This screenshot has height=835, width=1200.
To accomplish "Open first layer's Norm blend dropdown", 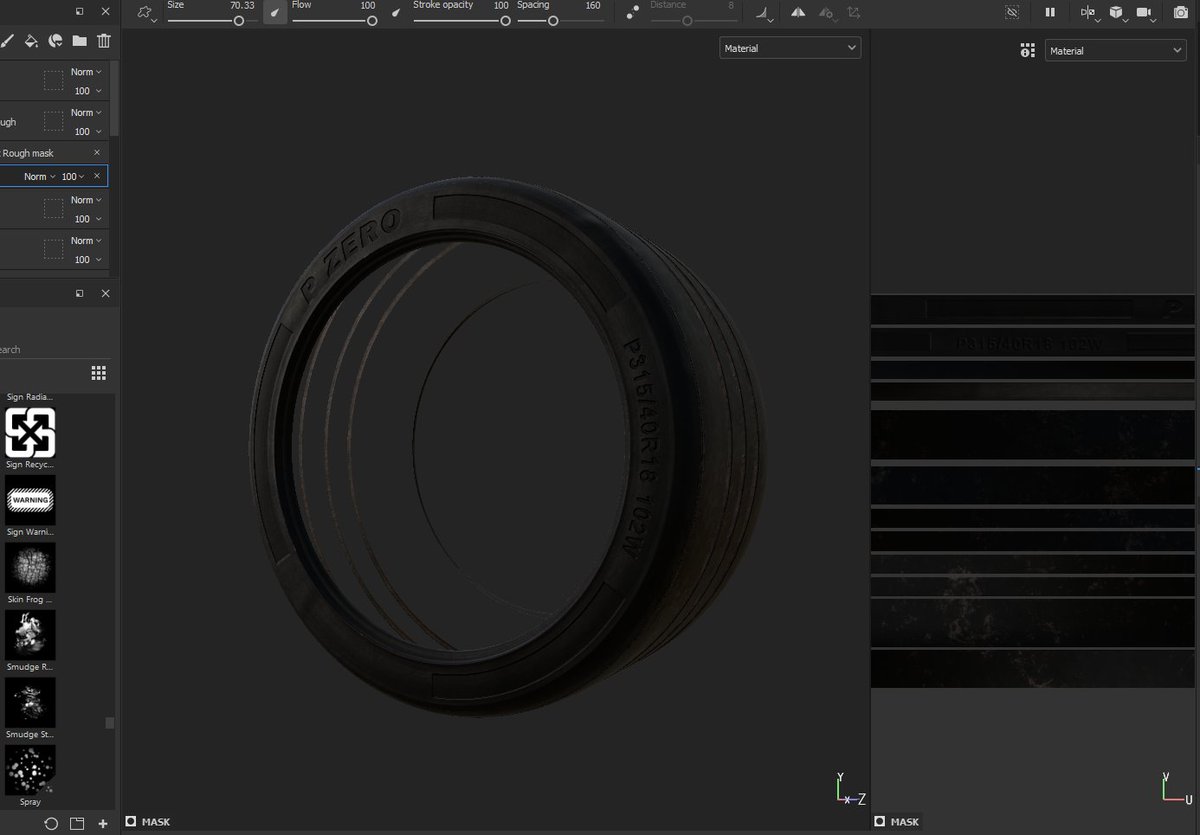I will (x=86, y=72).
